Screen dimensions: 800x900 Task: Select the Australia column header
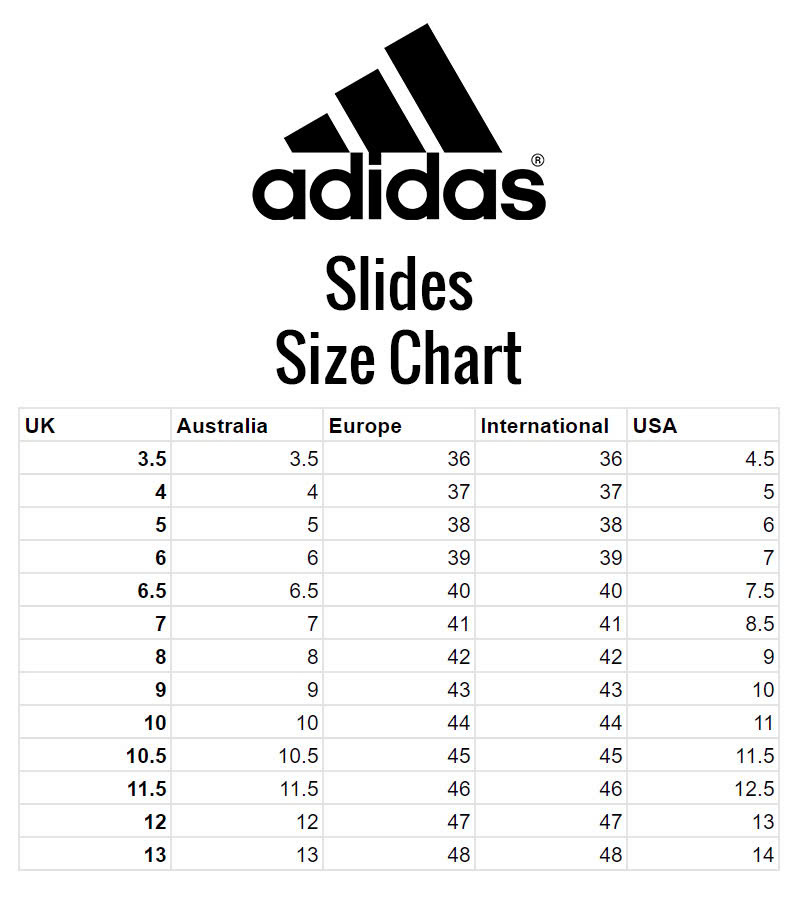(x=247, y=426)
